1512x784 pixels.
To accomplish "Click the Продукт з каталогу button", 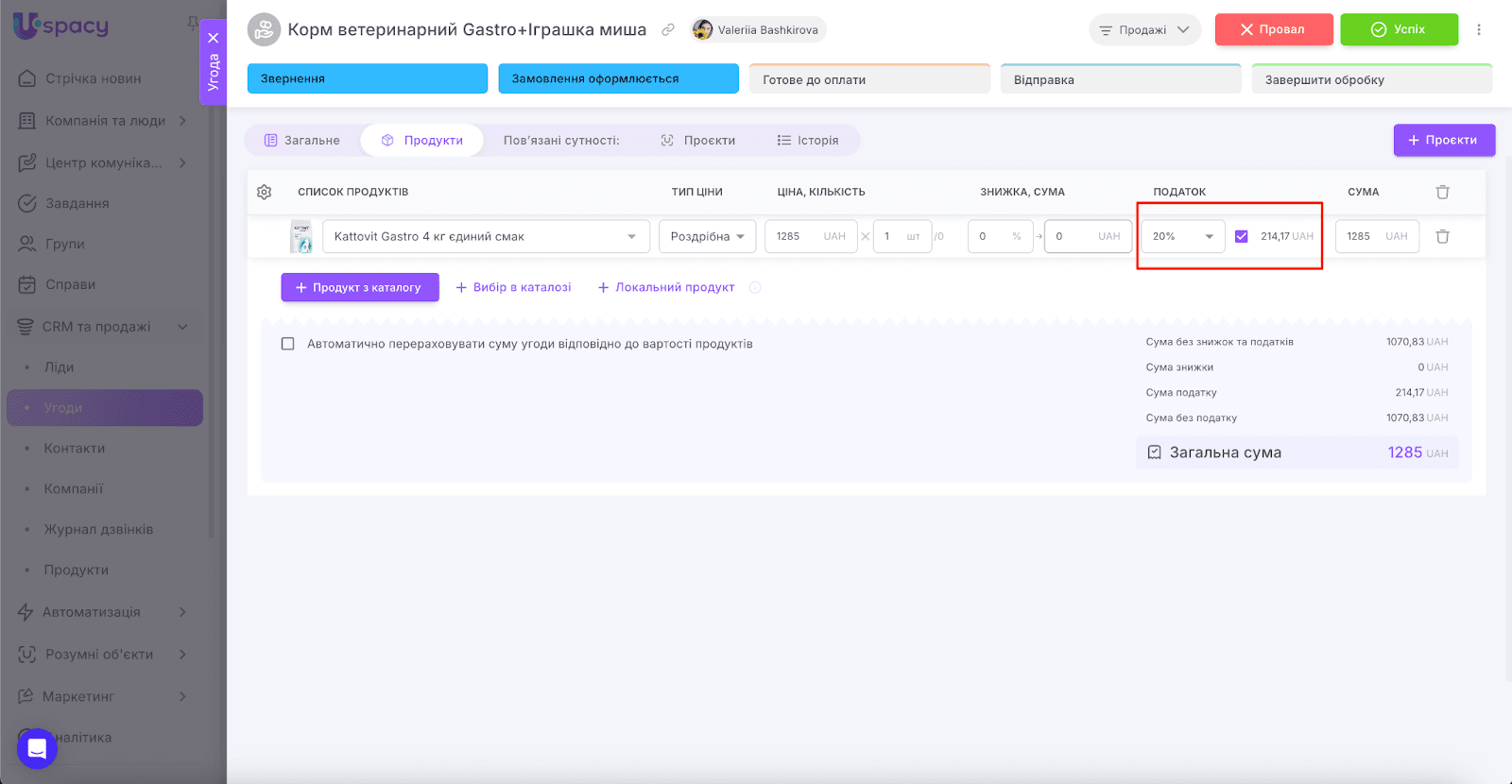I will 360,288.
